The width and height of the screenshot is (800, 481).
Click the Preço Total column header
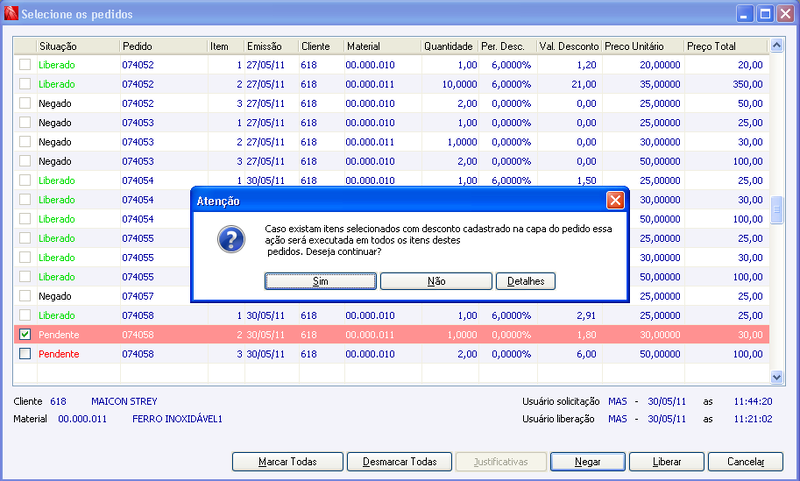coord(726,46)
